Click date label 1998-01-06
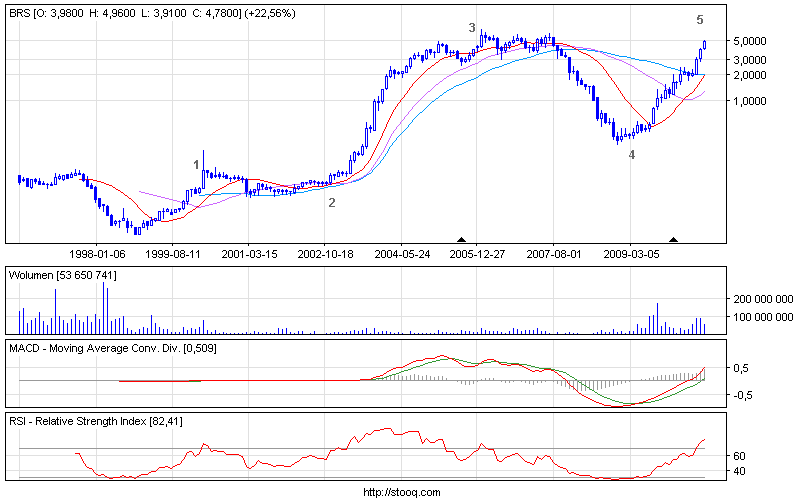 97,254
